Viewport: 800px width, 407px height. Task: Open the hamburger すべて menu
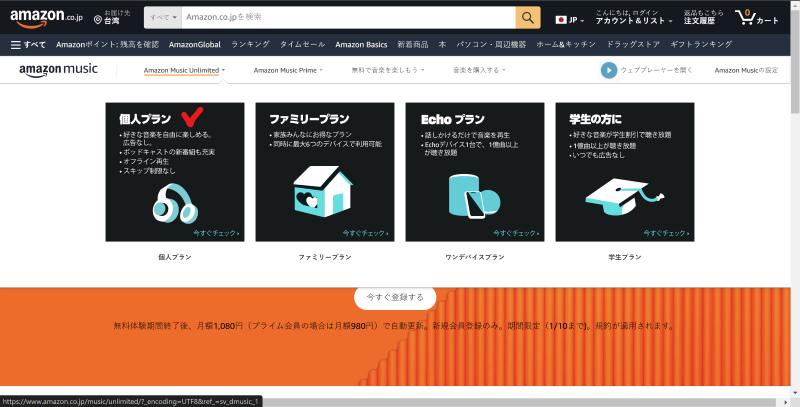click(28, 45)
